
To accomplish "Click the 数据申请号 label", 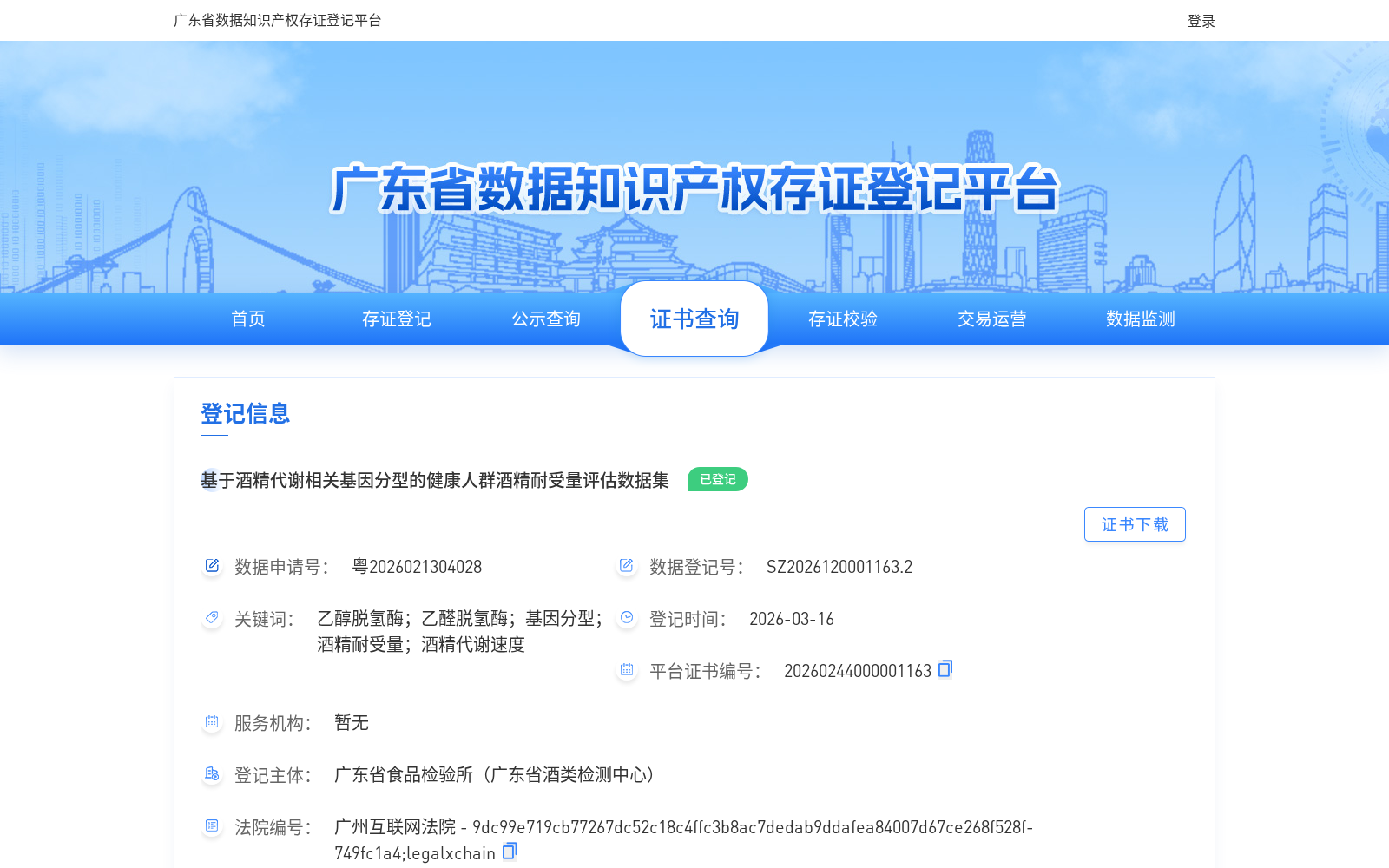I will [x=282, y=567].
